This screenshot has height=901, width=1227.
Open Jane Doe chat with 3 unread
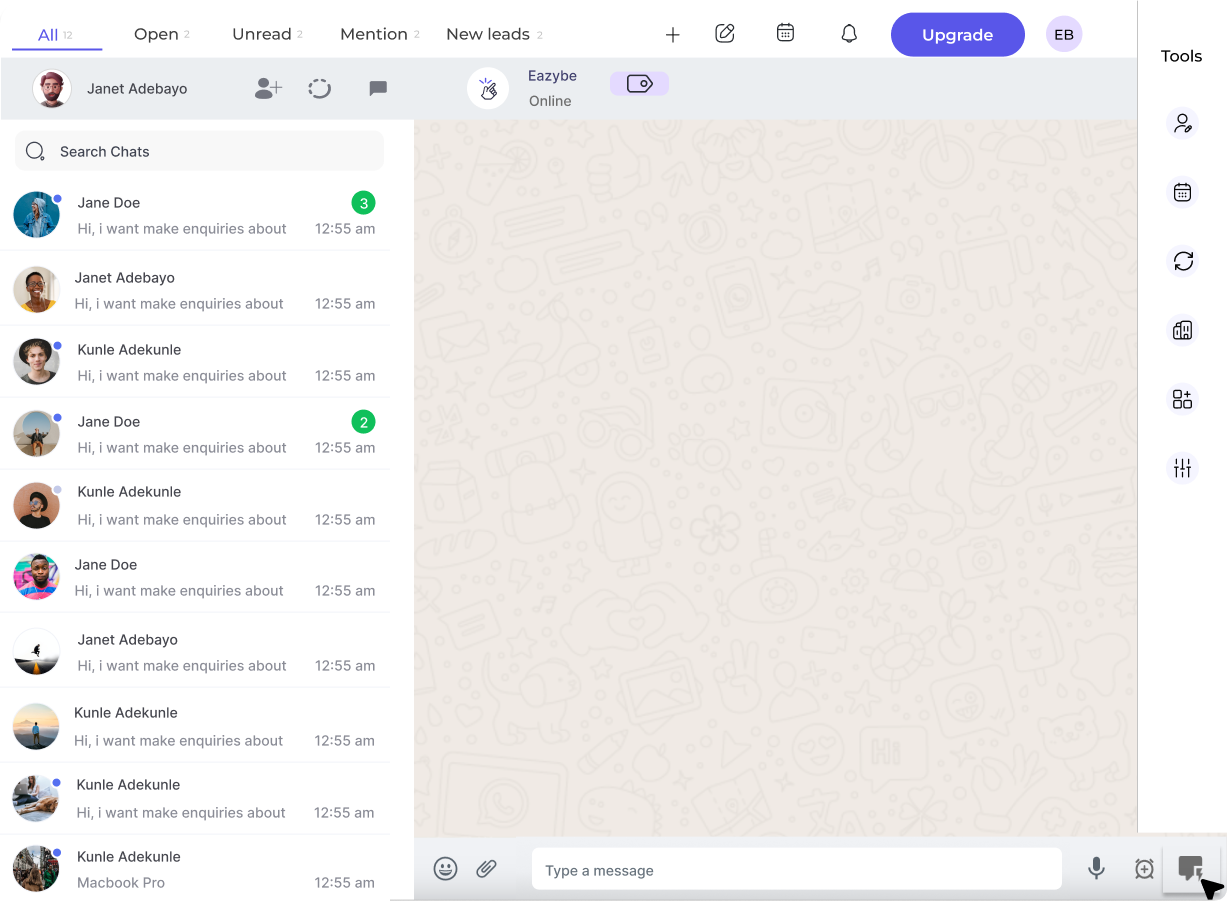coord(195,215)
